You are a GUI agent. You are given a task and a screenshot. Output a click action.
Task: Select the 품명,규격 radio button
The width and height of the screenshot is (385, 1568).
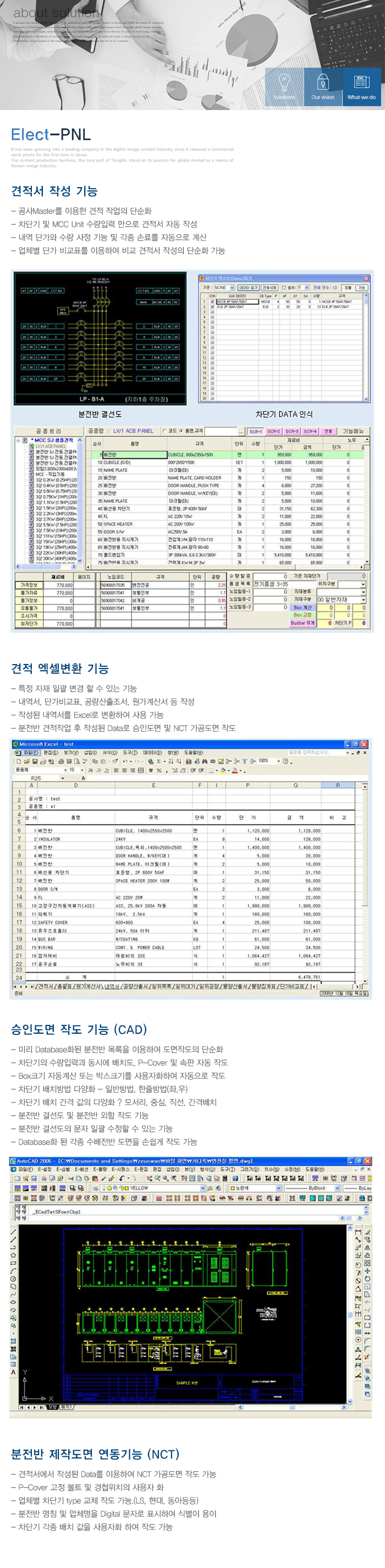pos(182,431)
